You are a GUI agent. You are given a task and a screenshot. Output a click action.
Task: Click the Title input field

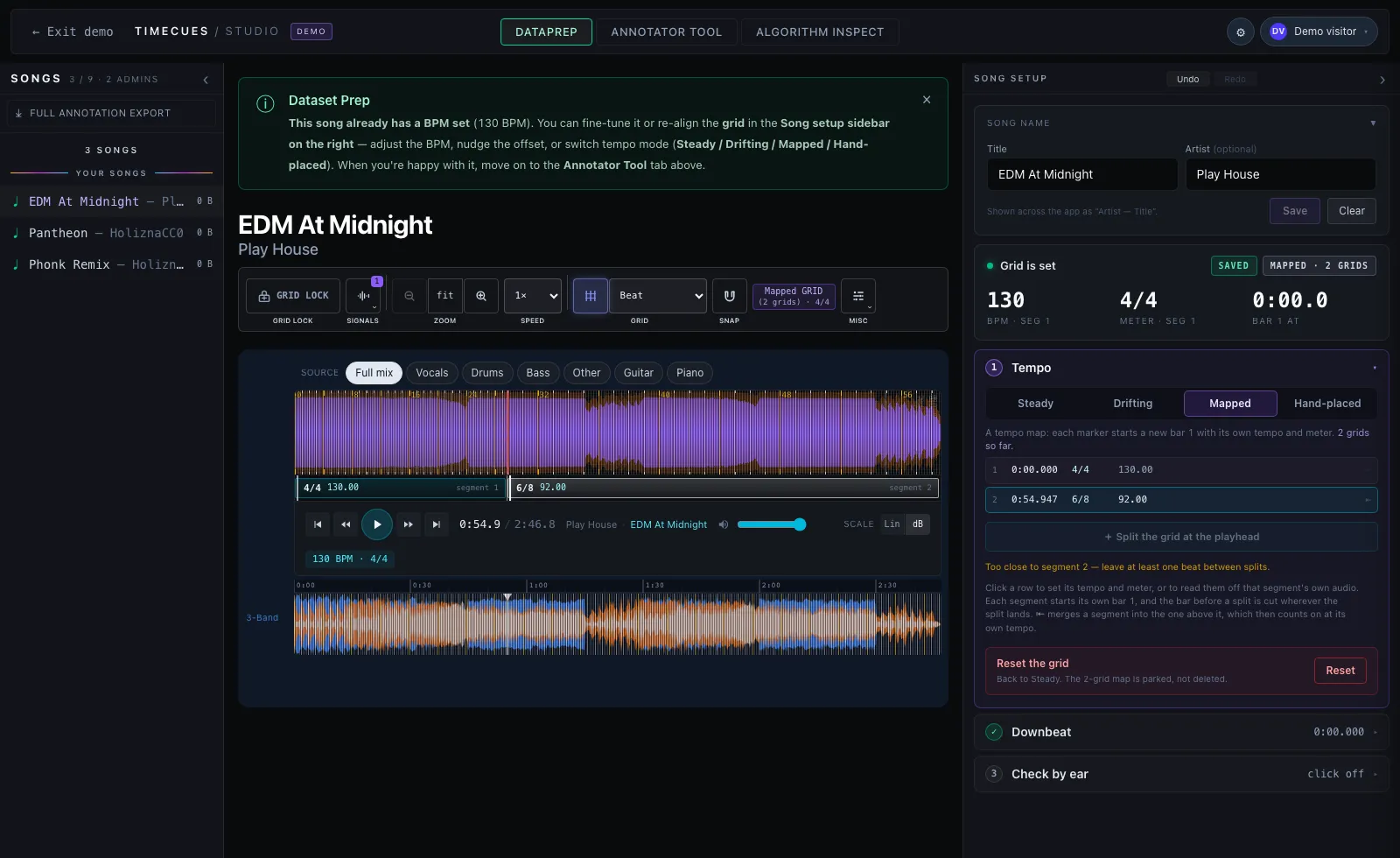coord(1082,174)
